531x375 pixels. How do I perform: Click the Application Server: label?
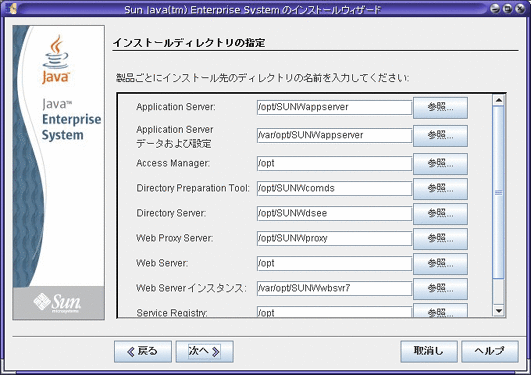click(x=176, y=107)
